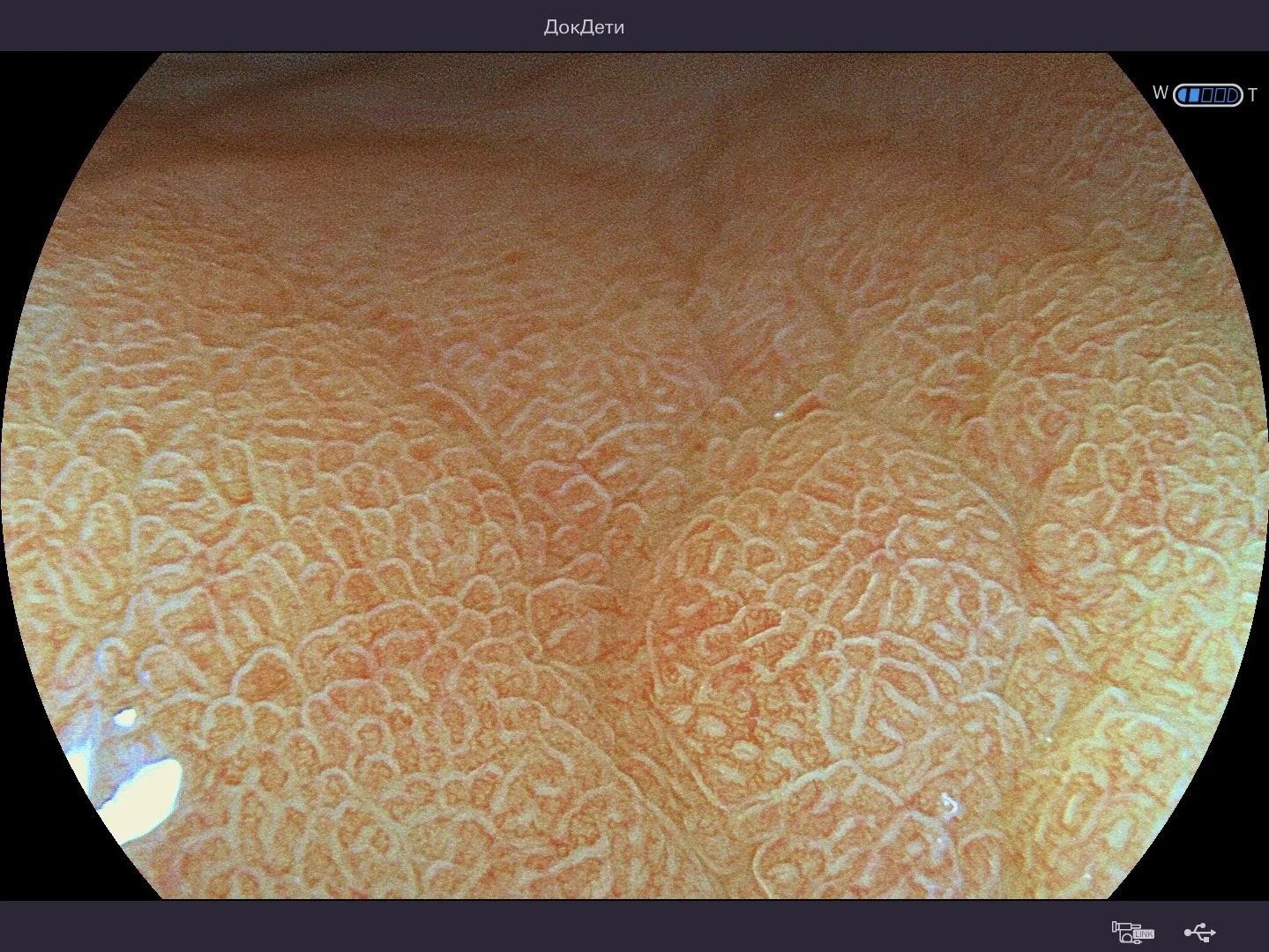Screen dimensions: 1269x952
Task: Open the endoscope LINK connection icon
Action: click(1133, 931)
